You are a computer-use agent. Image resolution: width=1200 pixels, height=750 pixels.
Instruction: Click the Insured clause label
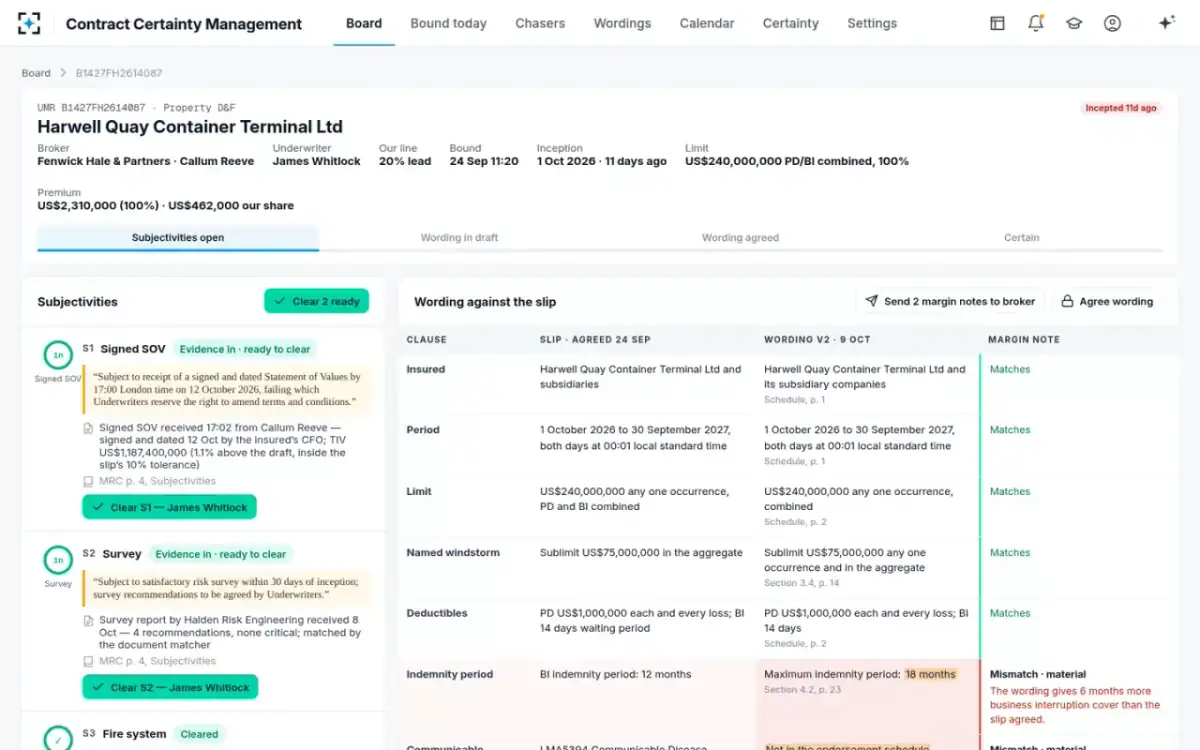tap(425, 369)
